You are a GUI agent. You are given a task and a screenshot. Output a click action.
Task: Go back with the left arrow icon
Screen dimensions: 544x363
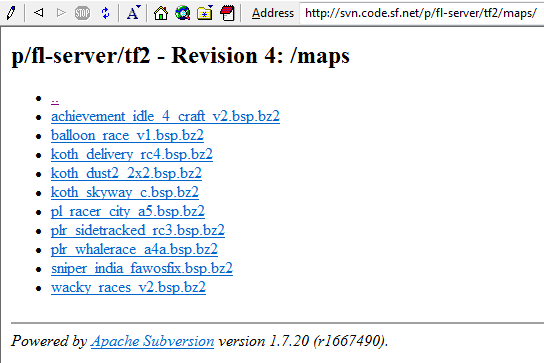tap(39, 13)
